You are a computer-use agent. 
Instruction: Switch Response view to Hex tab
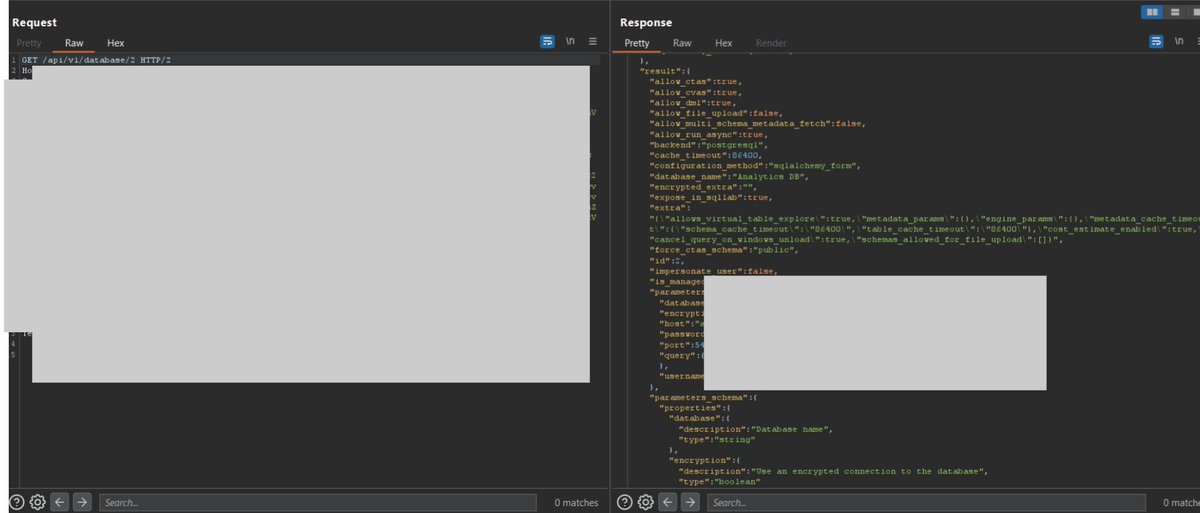pos(724,43)
